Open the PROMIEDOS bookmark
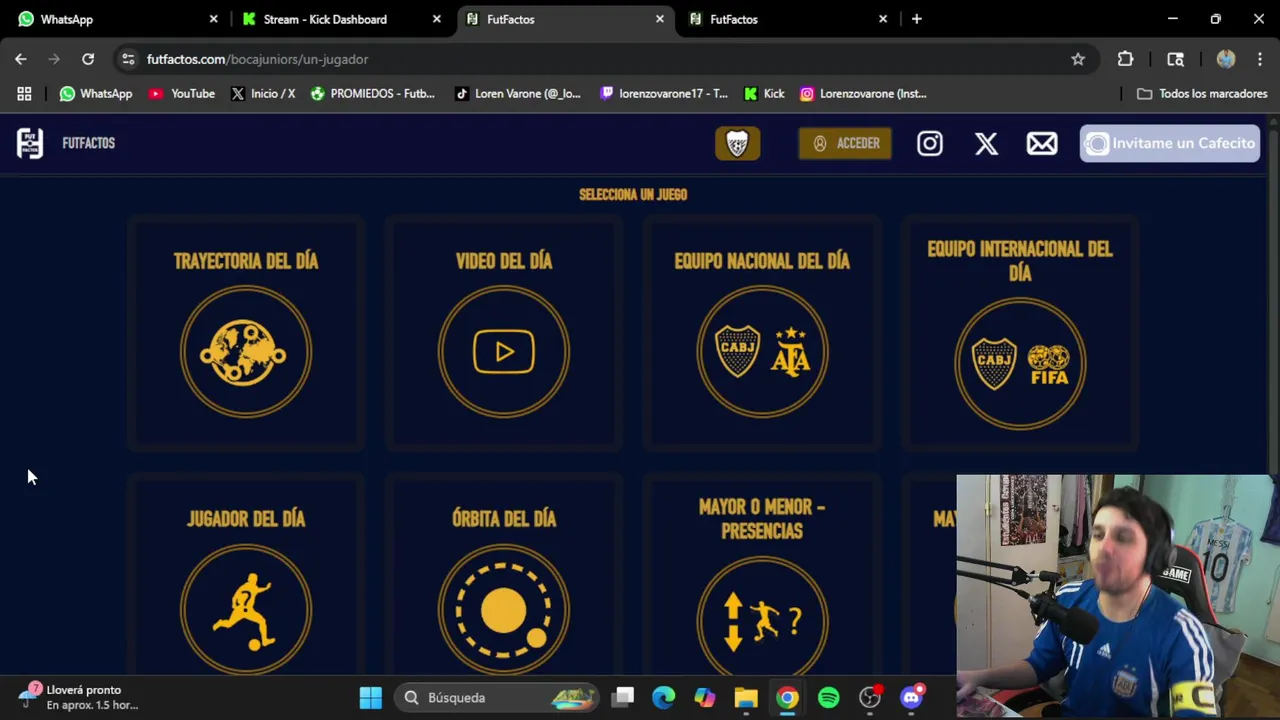This screenshot has height=720, width=1280. tap(373, 94)
